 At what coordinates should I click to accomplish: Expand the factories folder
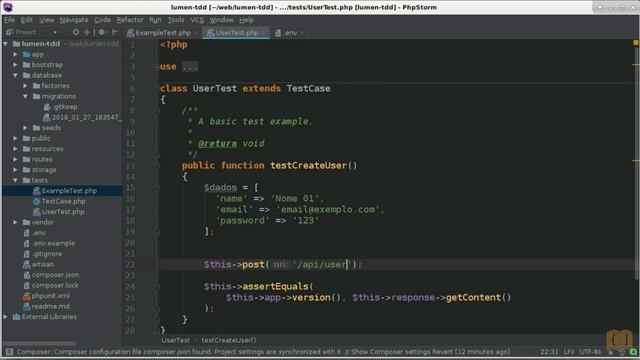pos(25,86)
